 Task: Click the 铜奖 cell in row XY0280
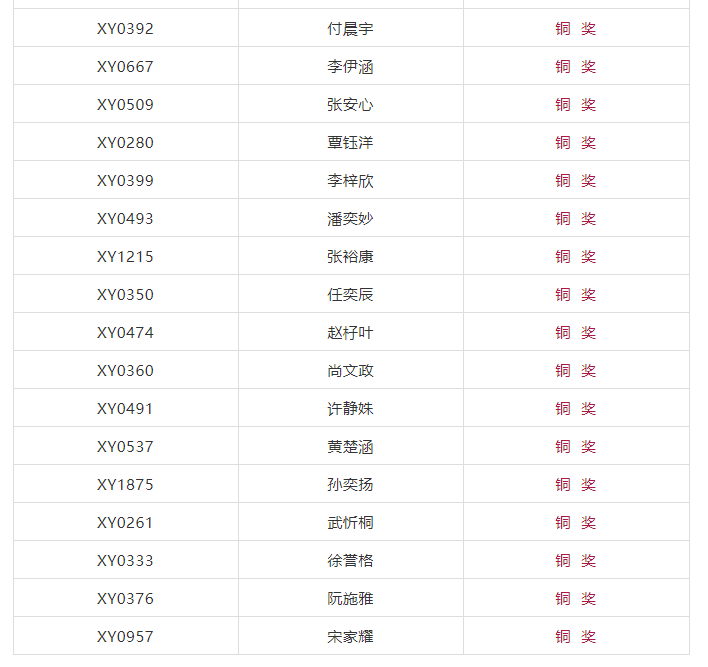(x=575, y=143)
